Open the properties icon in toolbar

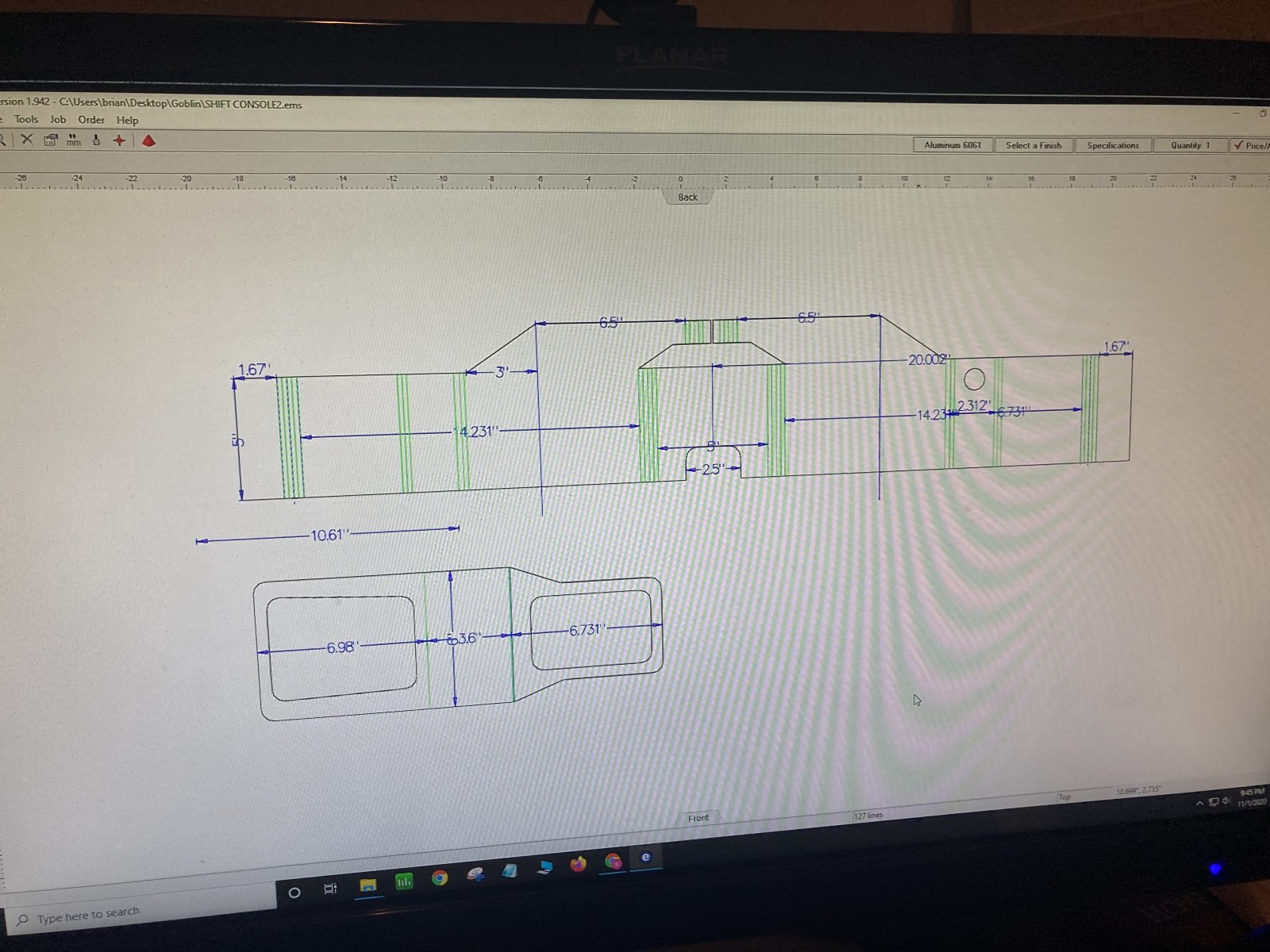[51, 140]
